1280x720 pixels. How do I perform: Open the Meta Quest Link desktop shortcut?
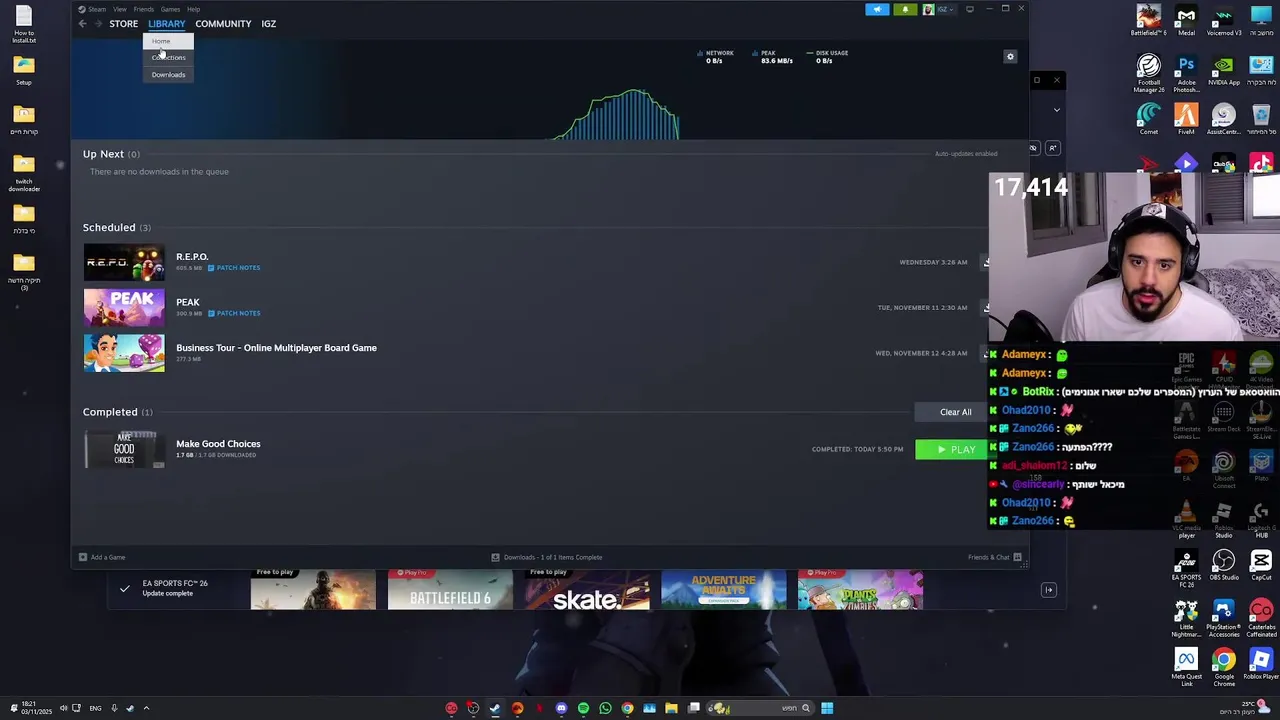pos(1186,668)
